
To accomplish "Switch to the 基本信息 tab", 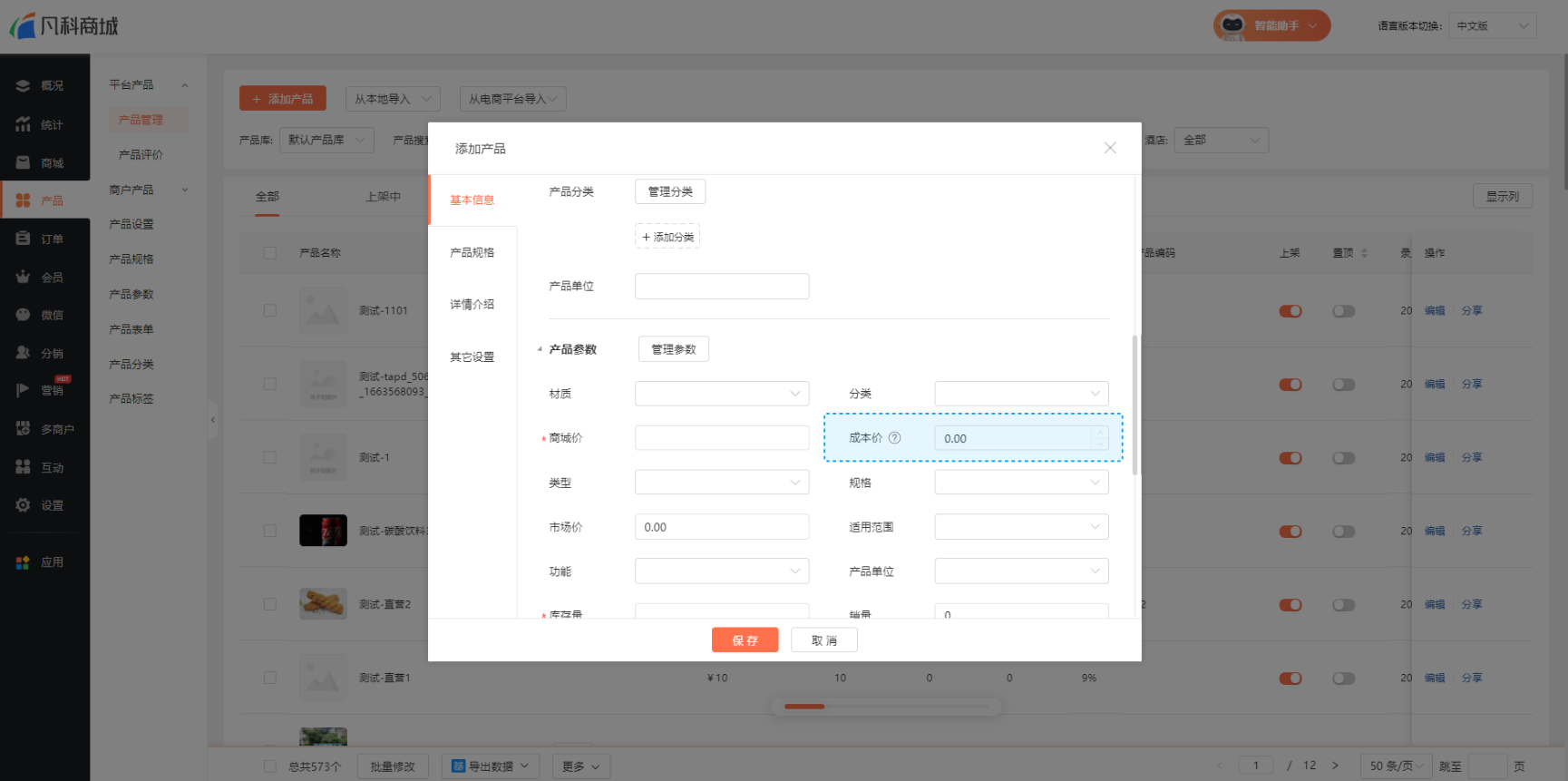I will point(472,200).
